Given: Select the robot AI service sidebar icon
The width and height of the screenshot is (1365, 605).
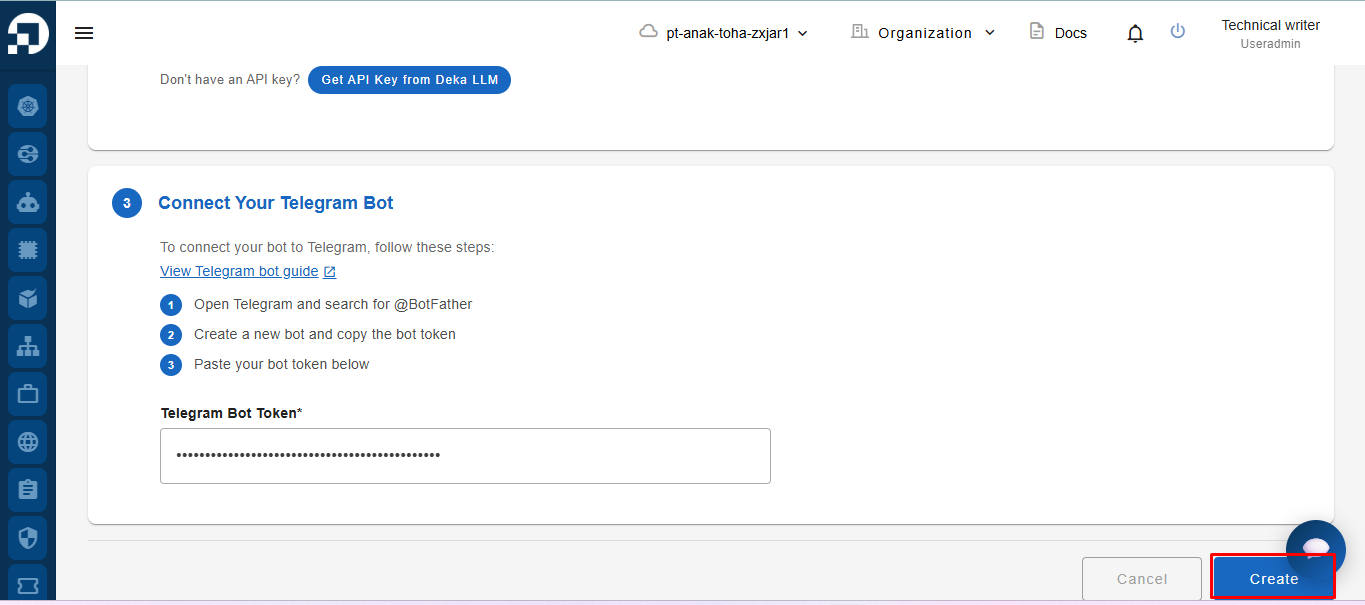Looking at the screenshot, I should pos(28,203).
